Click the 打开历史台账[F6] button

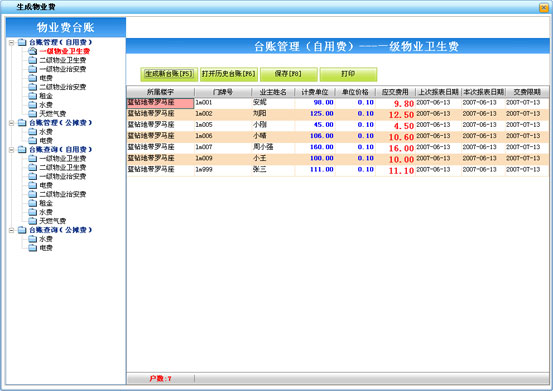click(229, 74)
